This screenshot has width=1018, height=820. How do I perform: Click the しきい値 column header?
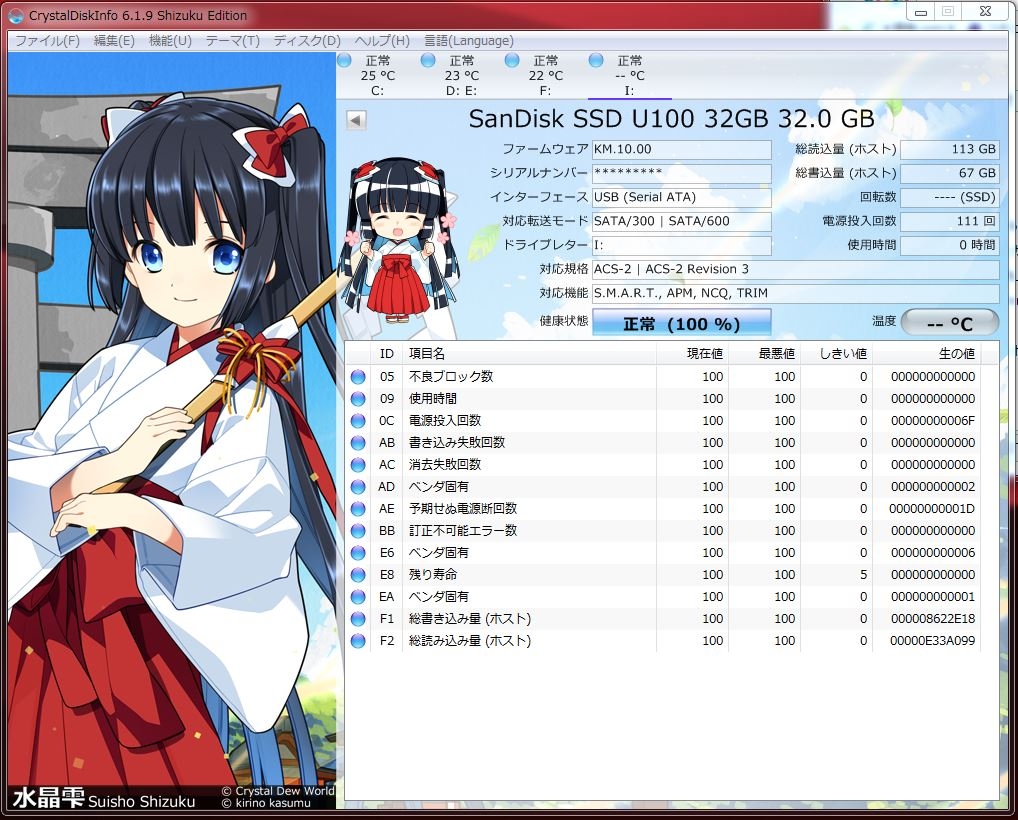[836, 354]
